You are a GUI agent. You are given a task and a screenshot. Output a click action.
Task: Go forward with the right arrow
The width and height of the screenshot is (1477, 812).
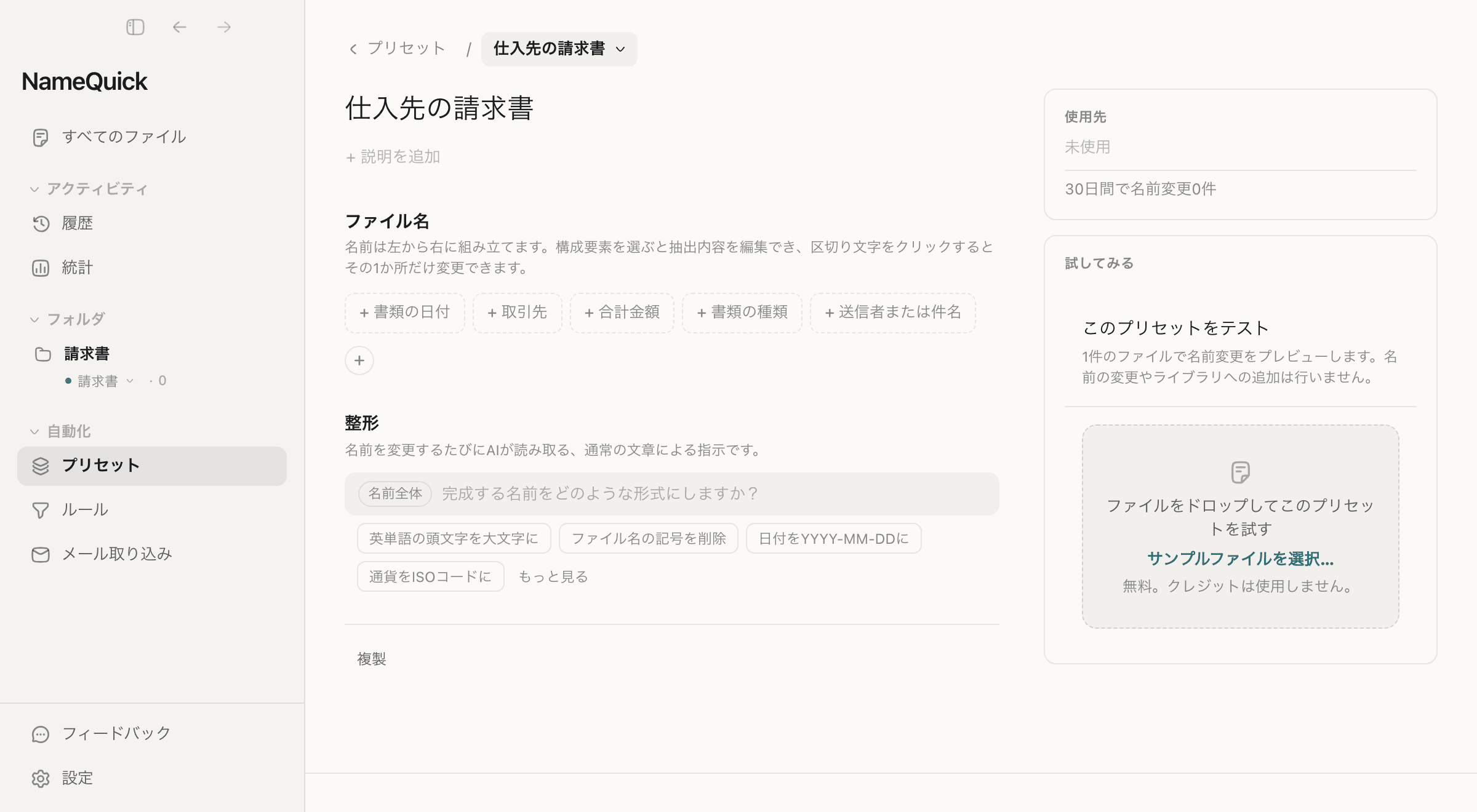pos(224,27)
